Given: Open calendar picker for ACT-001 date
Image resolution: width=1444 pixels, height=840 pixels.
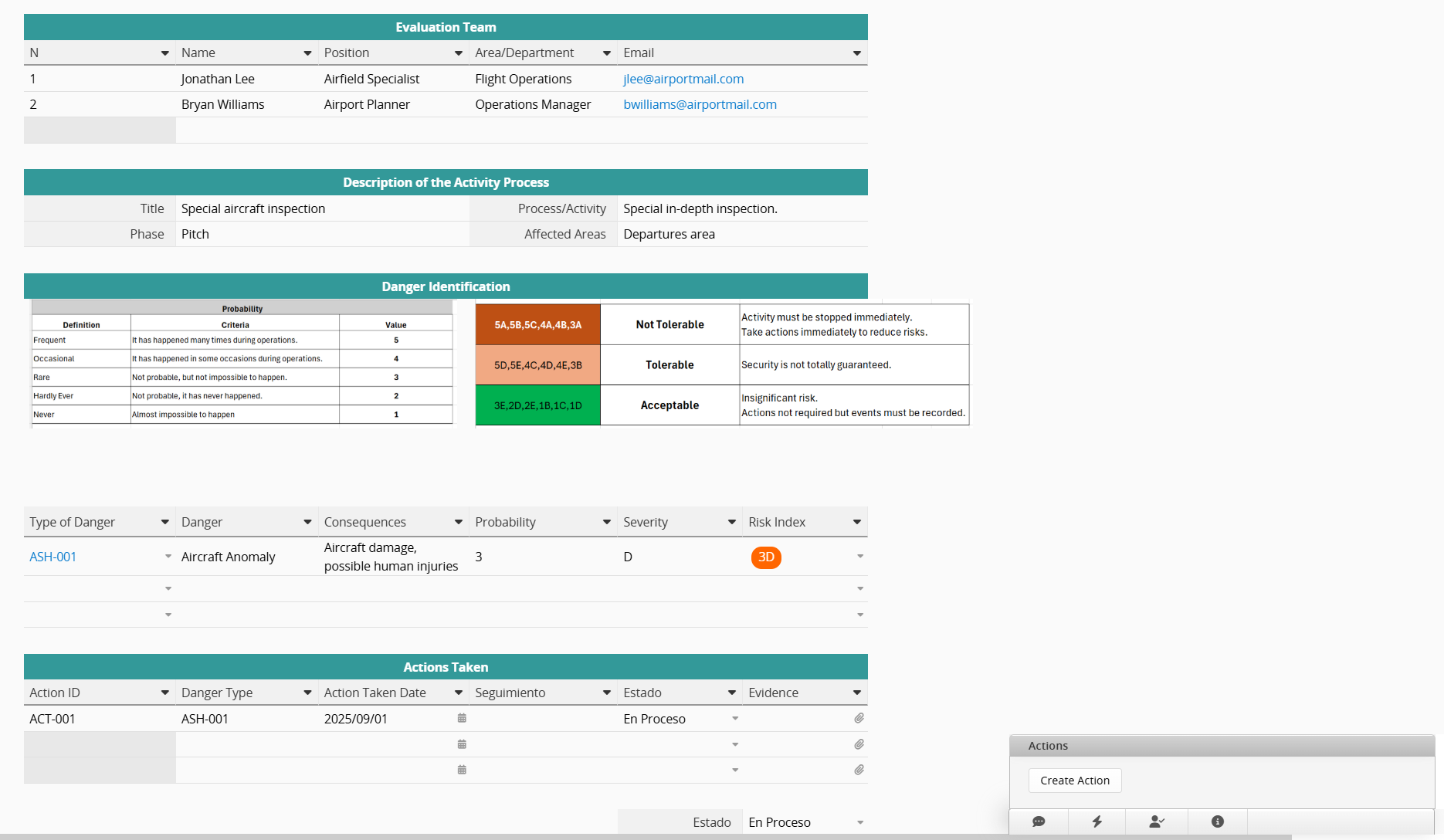Looking at the screenshot, I should [462, 719].
